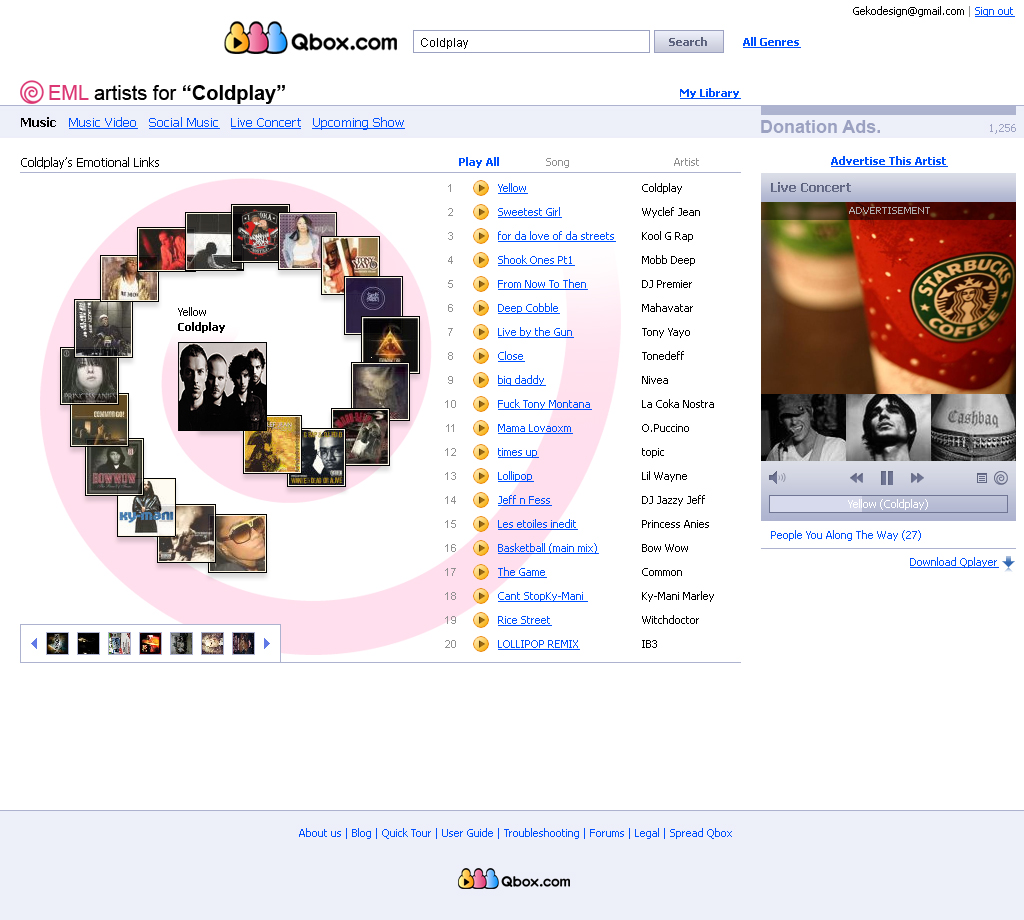Viewport: 1024px width, 920px height.
Task: Open People You Along The Way (27)
Action: tap(846, 535)
